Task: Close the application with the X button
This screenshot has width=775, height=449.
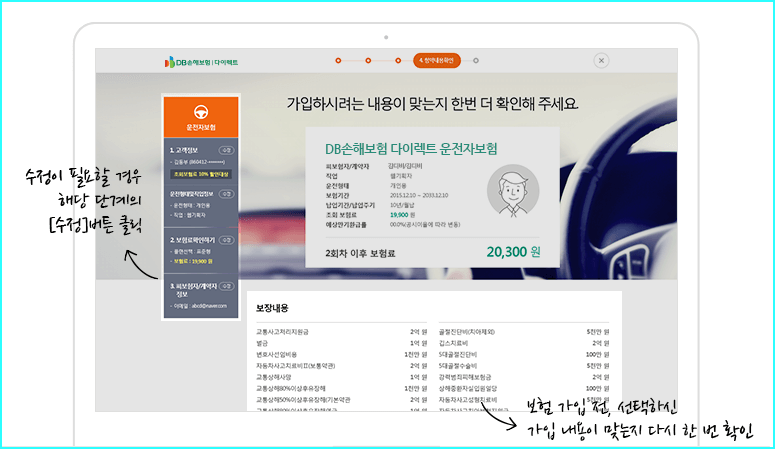Action: (601, 61)
